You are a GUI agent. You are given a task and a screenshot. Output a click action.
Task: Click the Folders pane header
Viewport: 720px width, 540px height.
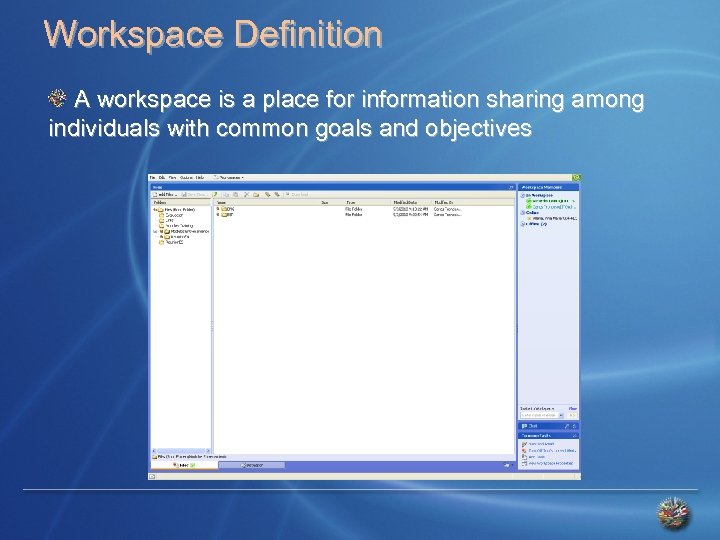click(181, 202)
